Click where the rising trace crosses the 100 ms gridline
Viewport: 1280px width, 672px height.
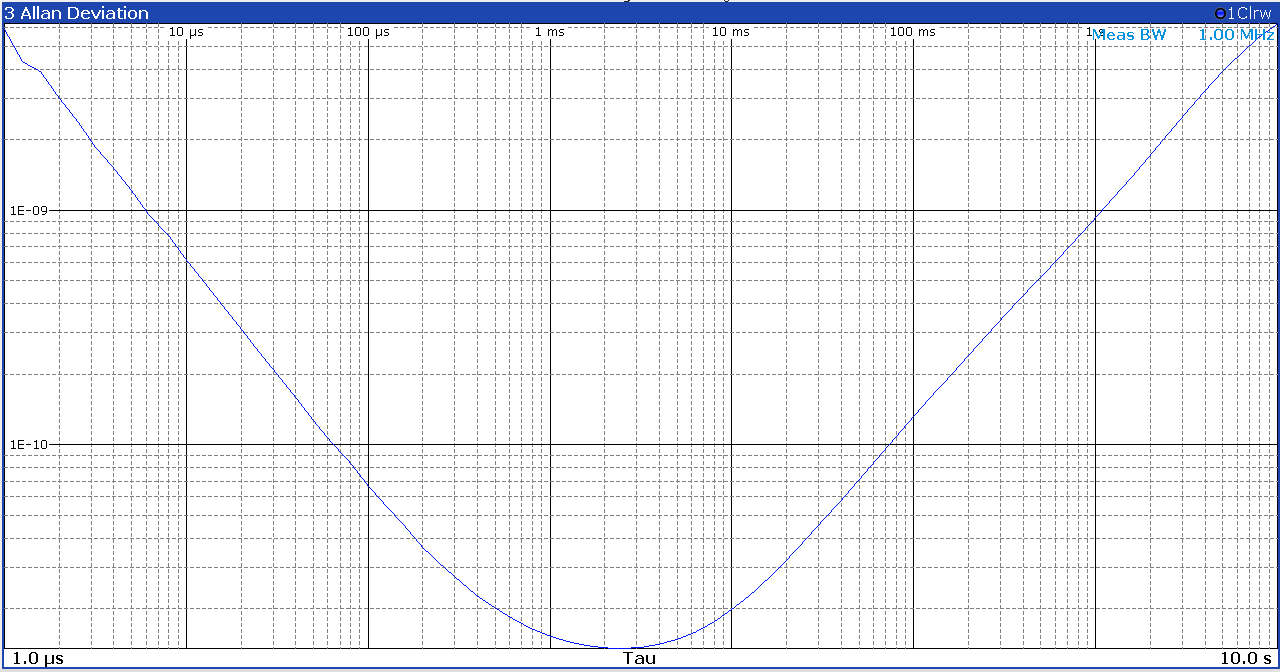coord(913,418)
